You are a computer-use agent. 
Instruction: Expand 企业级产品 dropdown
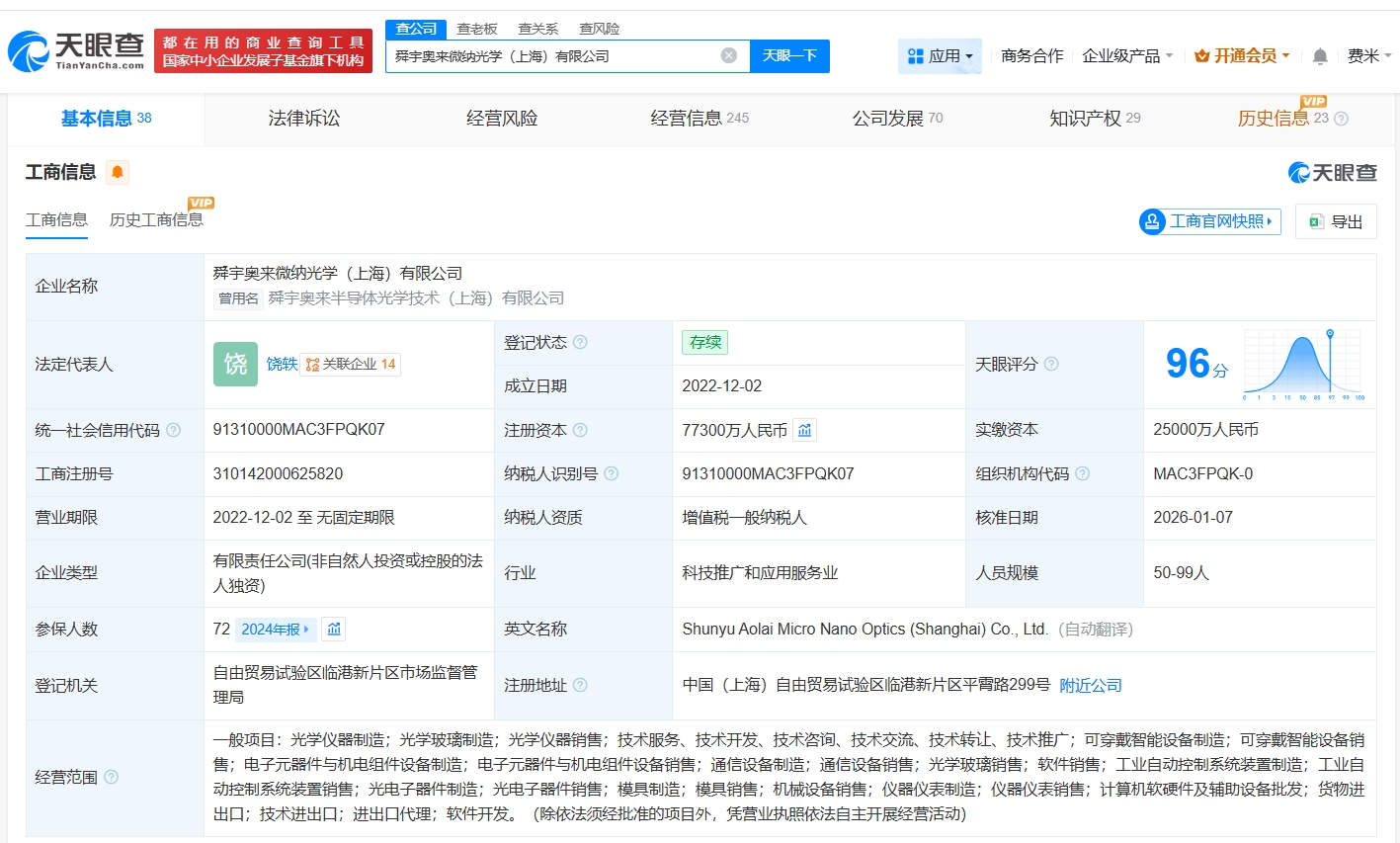point(1127,56)
